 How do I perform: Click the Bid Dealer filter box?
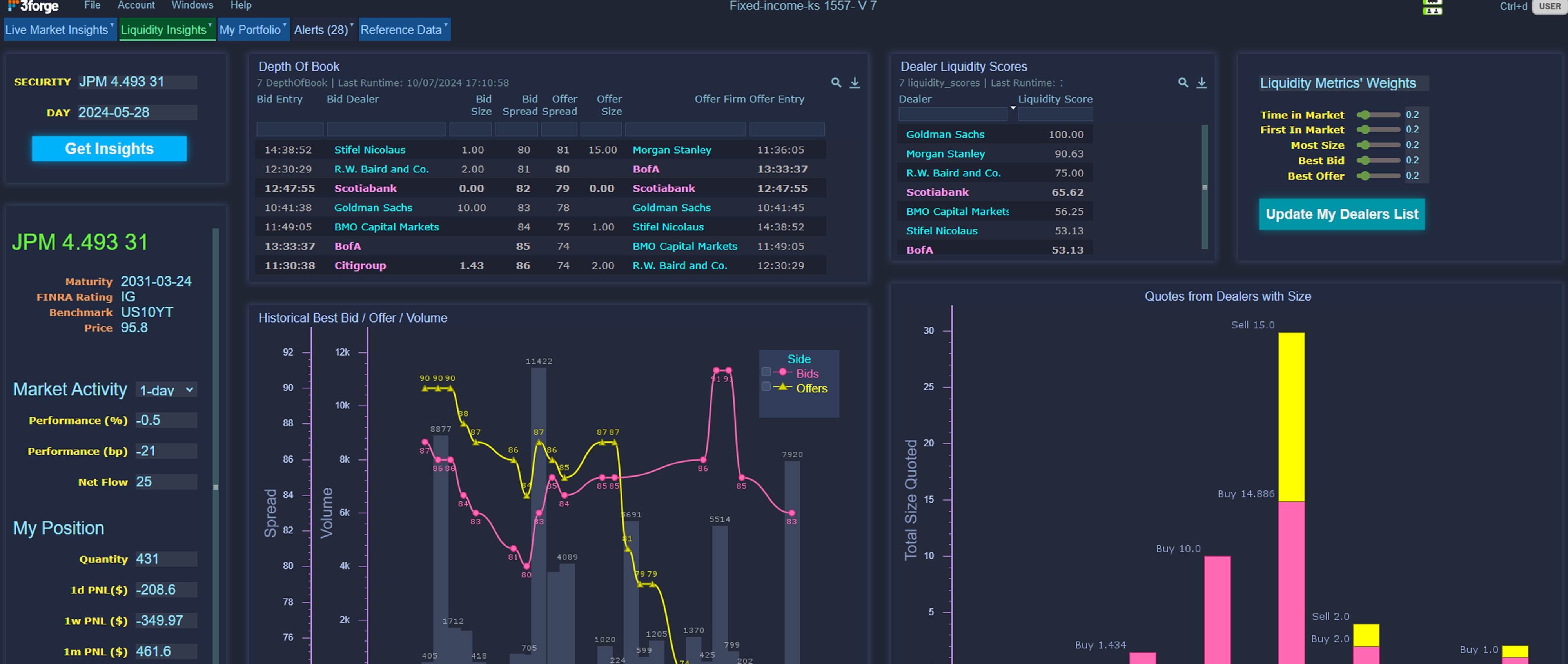click(x=386, y=129)
